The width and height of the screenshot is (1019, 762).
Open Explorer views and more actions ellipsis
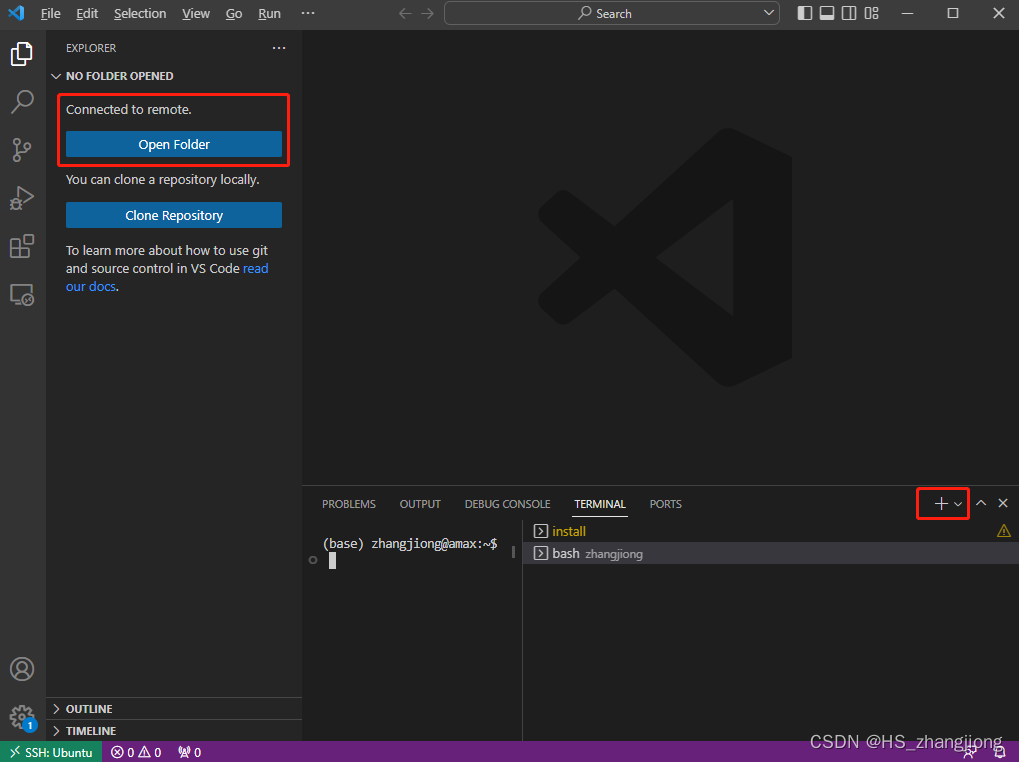(279, 48)
